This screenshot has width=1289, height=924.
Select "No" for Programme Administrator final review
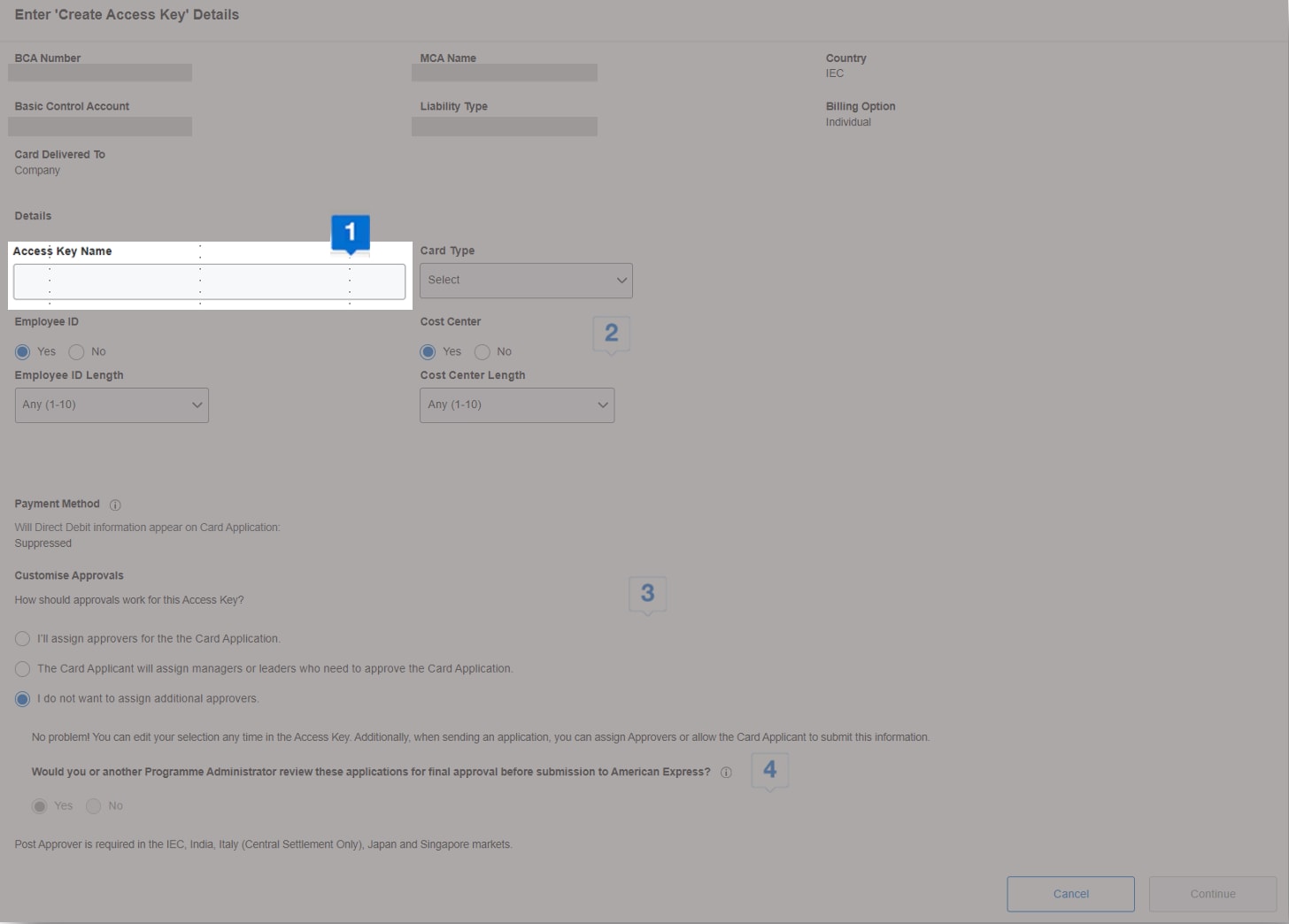pyautogui.click(x=94, y=806)
